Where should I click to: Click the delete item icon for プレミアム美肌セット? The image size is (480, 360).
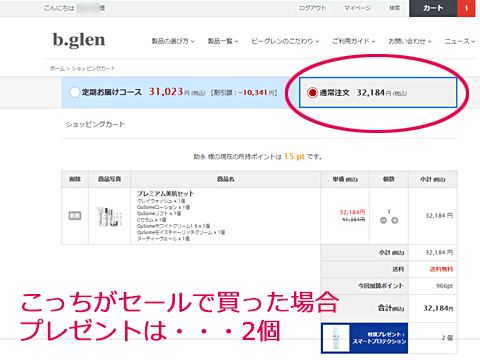pos(75,216)
